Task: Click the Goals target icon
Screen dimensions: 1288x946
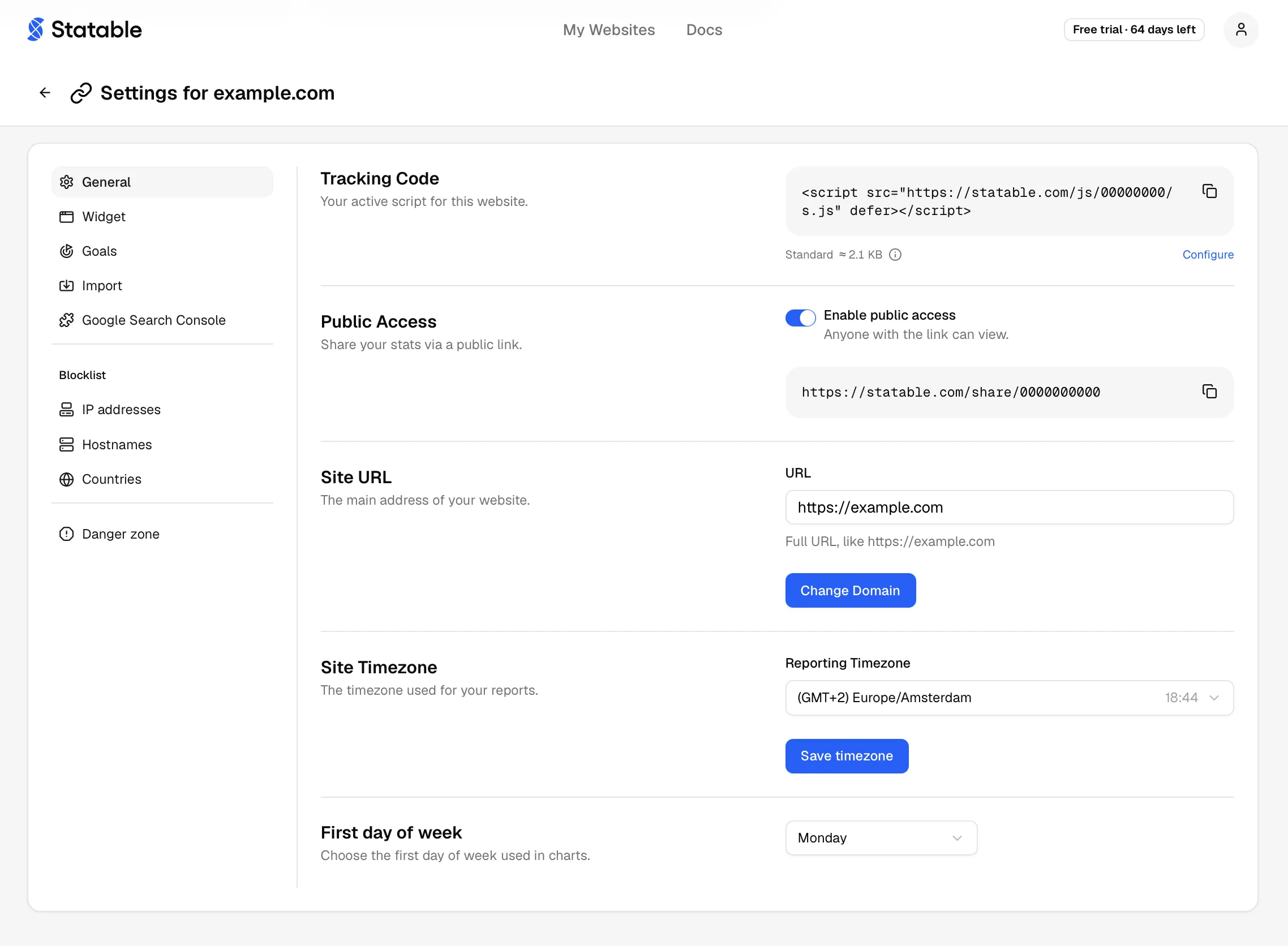Action: point(66,251)
